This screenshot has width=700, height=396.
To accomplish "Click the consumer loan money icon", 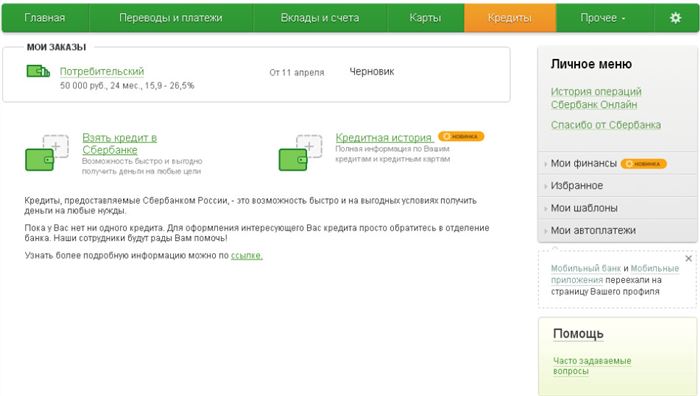I will point(38,71).
